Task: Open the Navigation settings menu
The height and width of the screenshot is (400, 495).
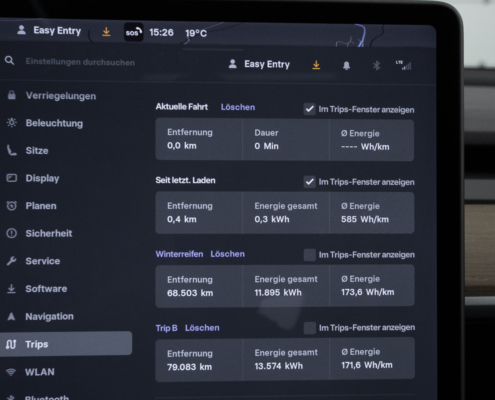Action: click(50, 316)
